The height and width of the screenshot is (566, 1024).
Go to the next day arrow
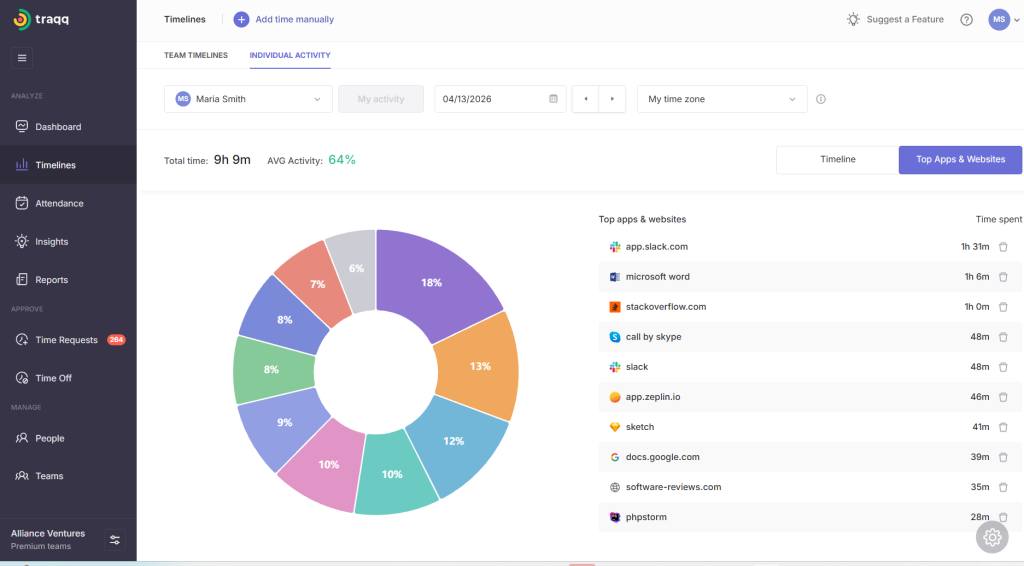[612, 99]
